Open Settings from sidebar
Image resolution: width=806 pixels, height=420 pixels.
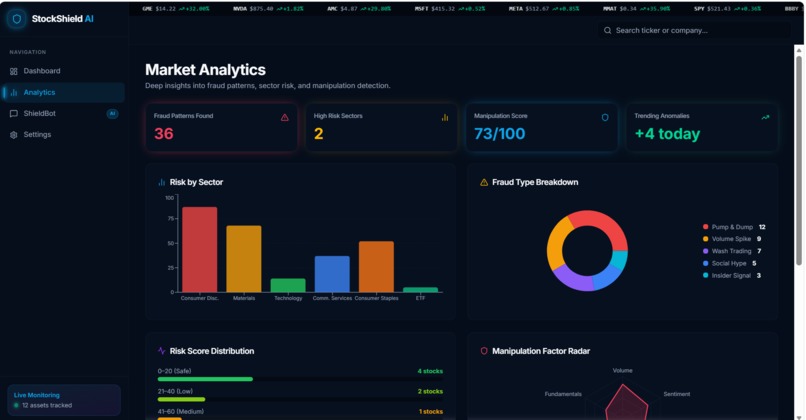[x=64, y=135]
